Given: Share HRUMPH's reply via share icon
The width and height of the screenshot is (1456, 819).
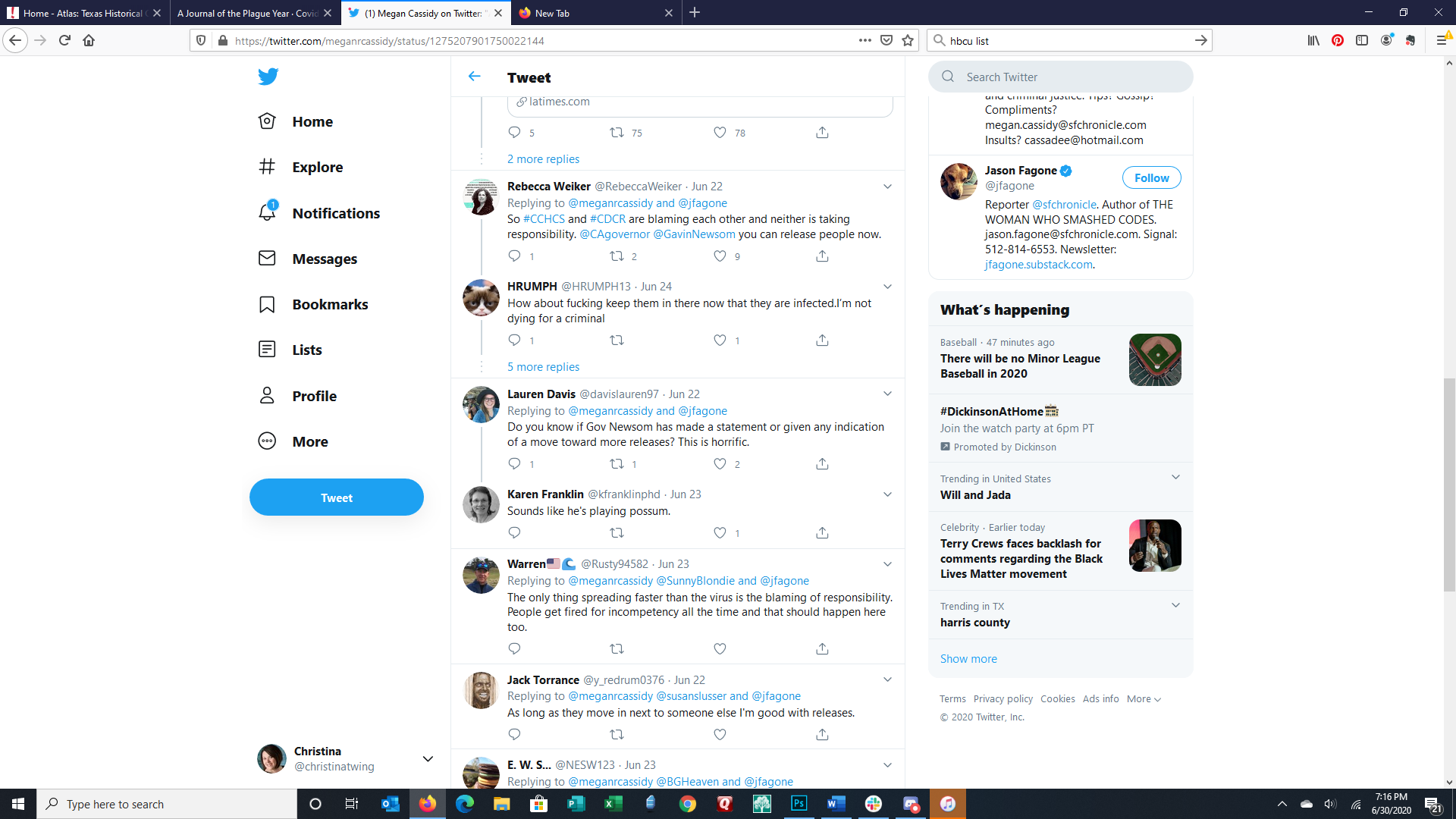Looking at the screenshot, I should [x=822, y=340].
